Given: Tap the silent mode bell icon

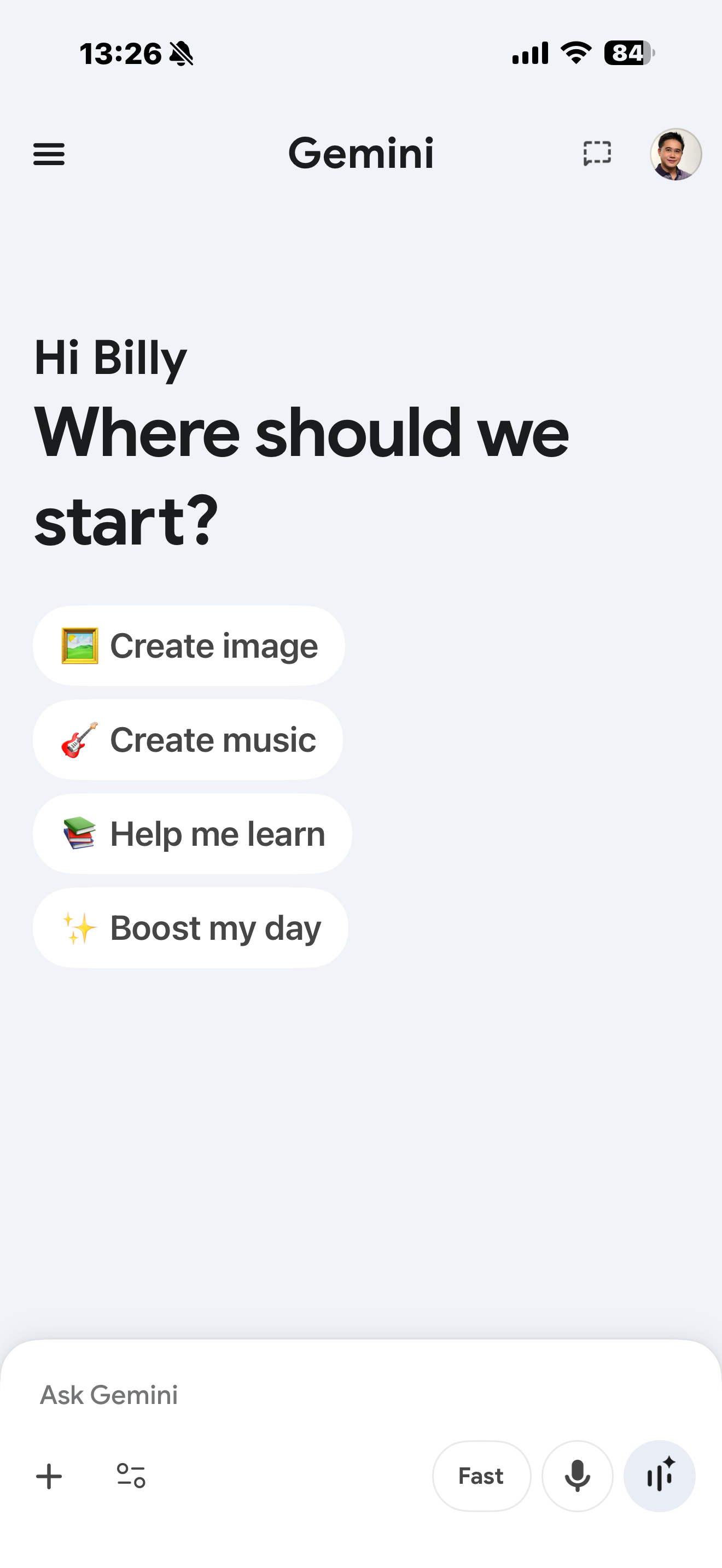Looking at the screenshot, I should [181, 54].
